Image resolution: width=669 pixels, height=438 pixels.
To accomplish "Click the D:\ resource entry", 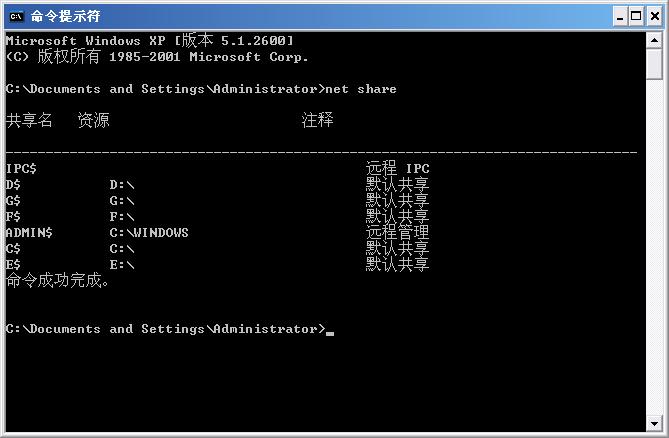I will 121,184.
